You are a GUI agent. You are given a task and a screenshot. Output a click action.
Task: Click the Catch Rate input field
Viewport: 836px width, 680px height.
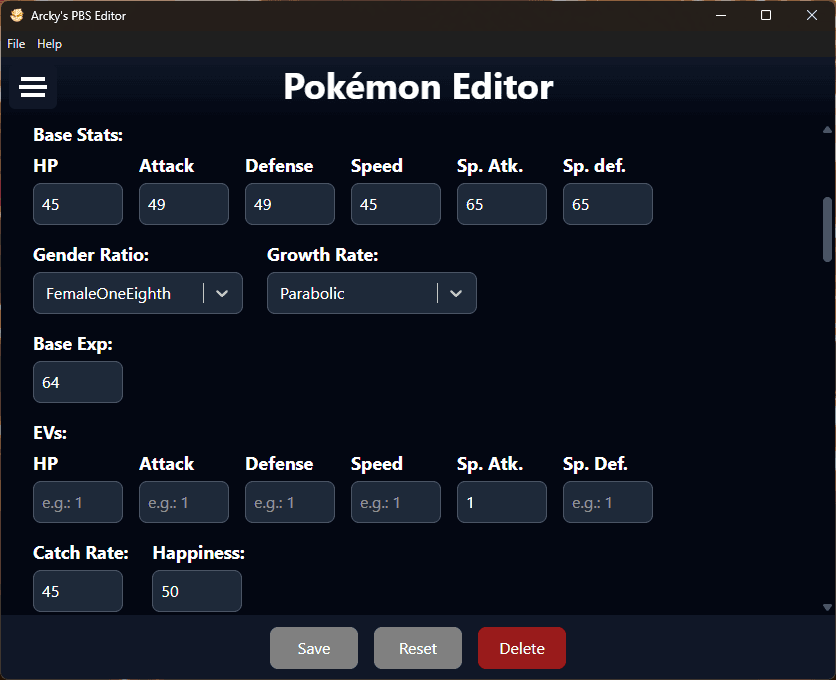point(77,591)
